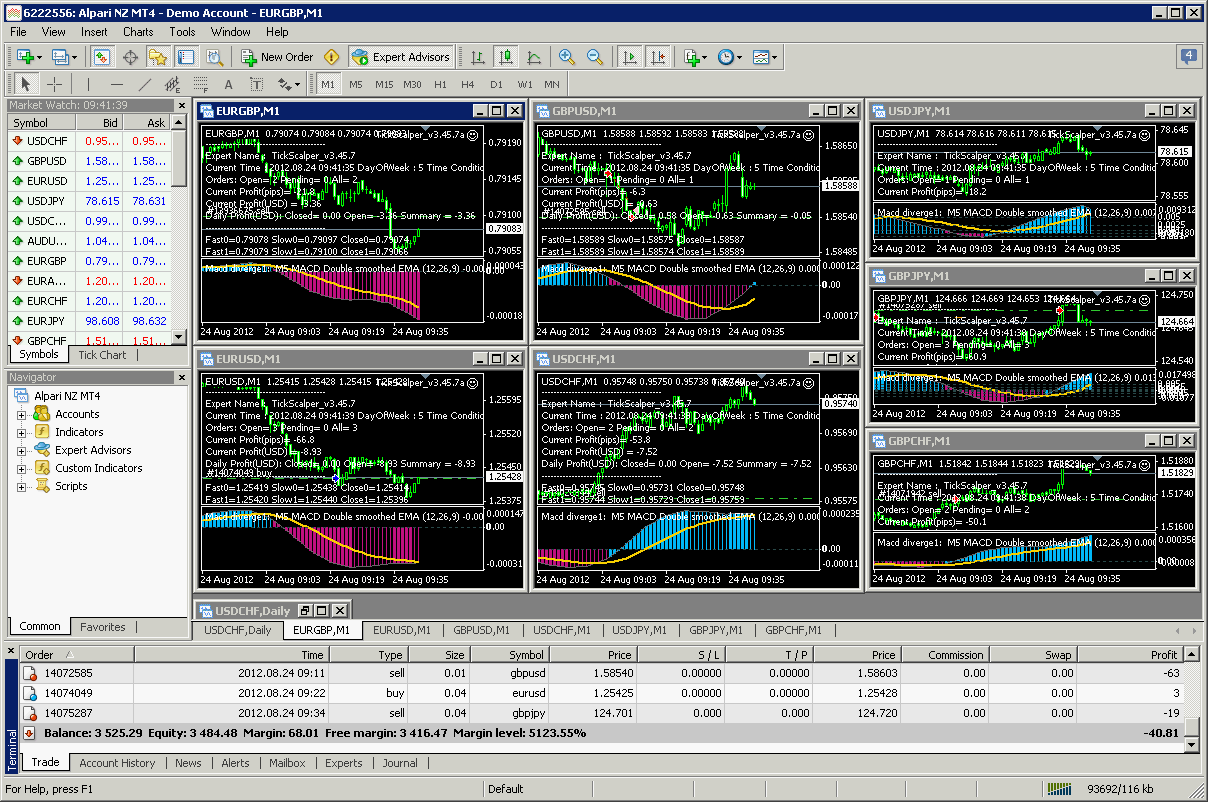Click the Zoom In magnifier icon
Image resolution: width=1208 pixels, height=802 pixels.
(567, 57)
